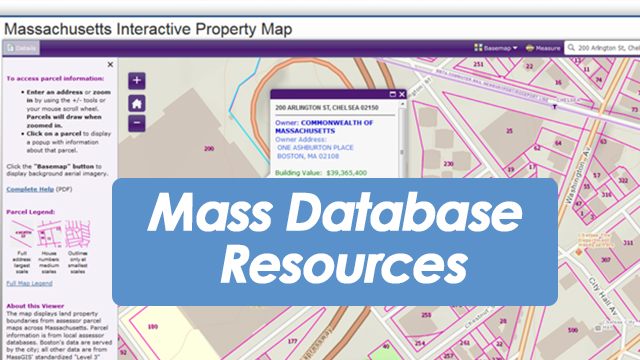Return map to home extent
The height and width of the screenshot is (360, 640).
pos(137,104)
